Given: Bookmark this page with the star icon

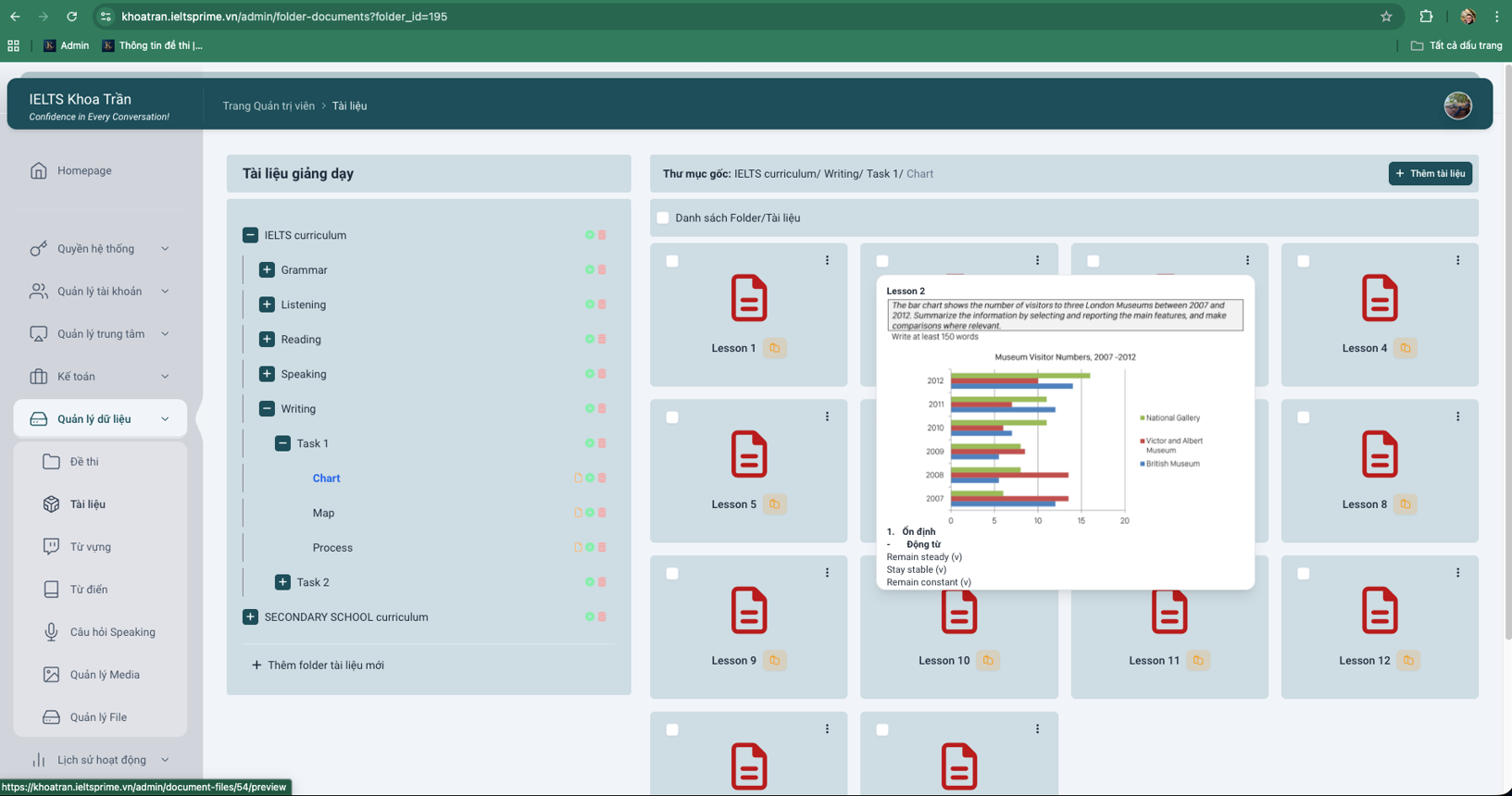Looking at the screenshot, I should point(1386,17).
